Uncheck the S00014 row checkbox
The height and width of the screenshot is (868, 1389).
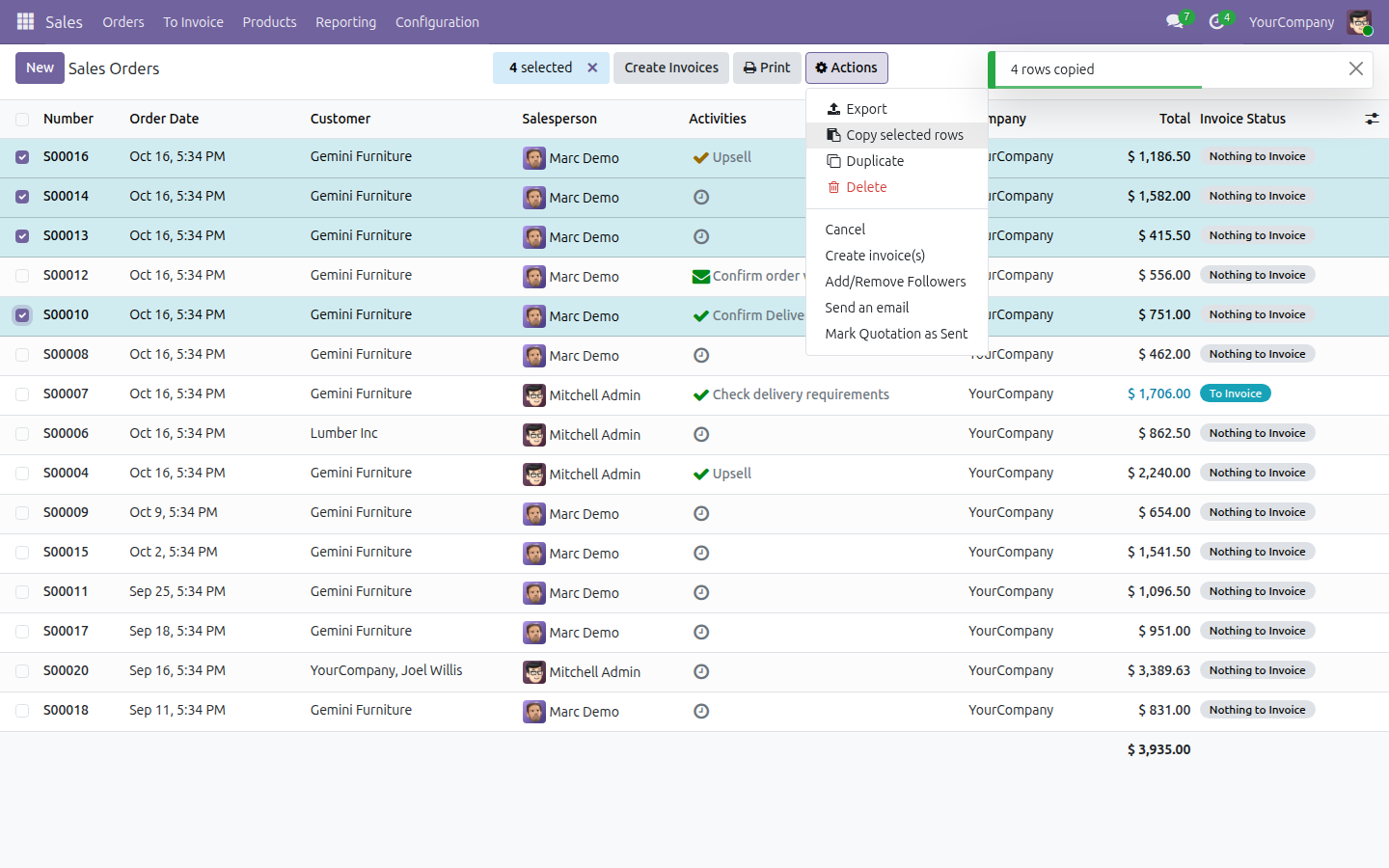[22, 197]
